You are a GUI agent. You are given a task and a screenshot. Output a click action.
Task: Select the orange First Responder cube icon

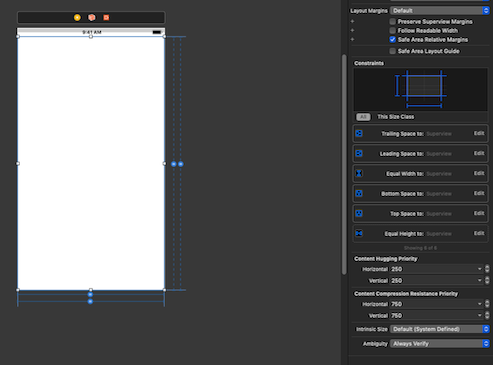pos(92,17)
